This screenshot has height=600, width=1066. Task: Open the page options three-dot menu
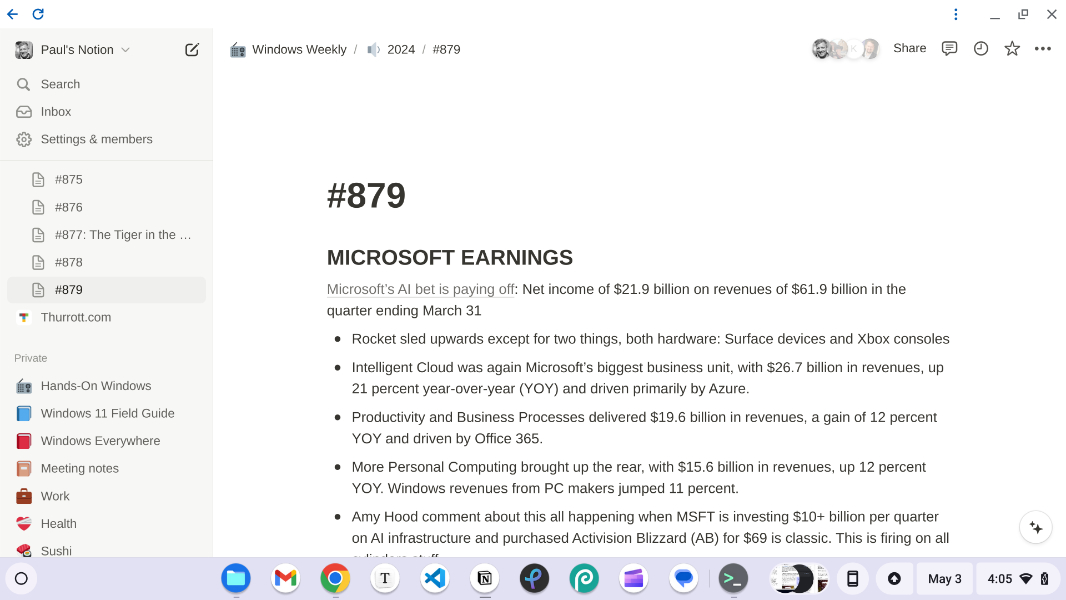click(x=1042, y=49)
